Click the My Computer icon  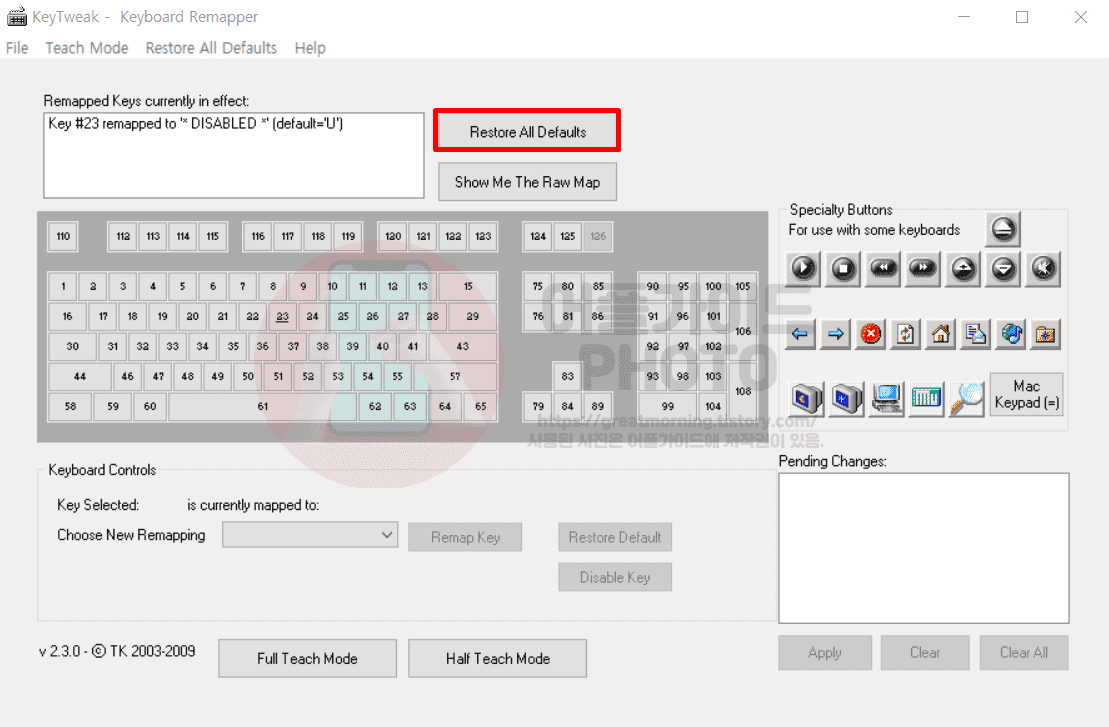point(887,398)
